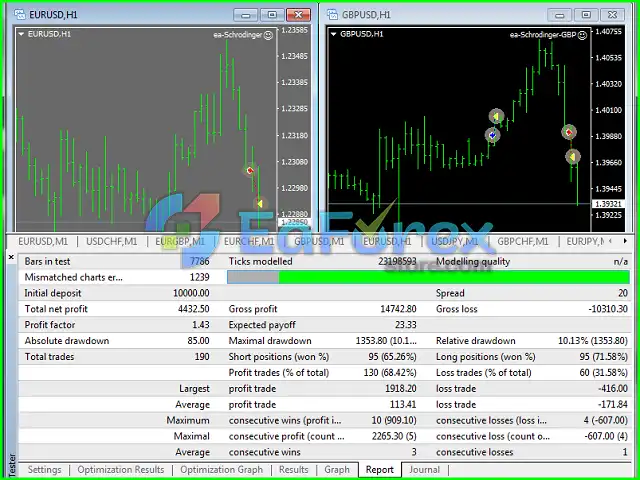Switch to the EURUSD,M1 chart tab

(43, 242)
